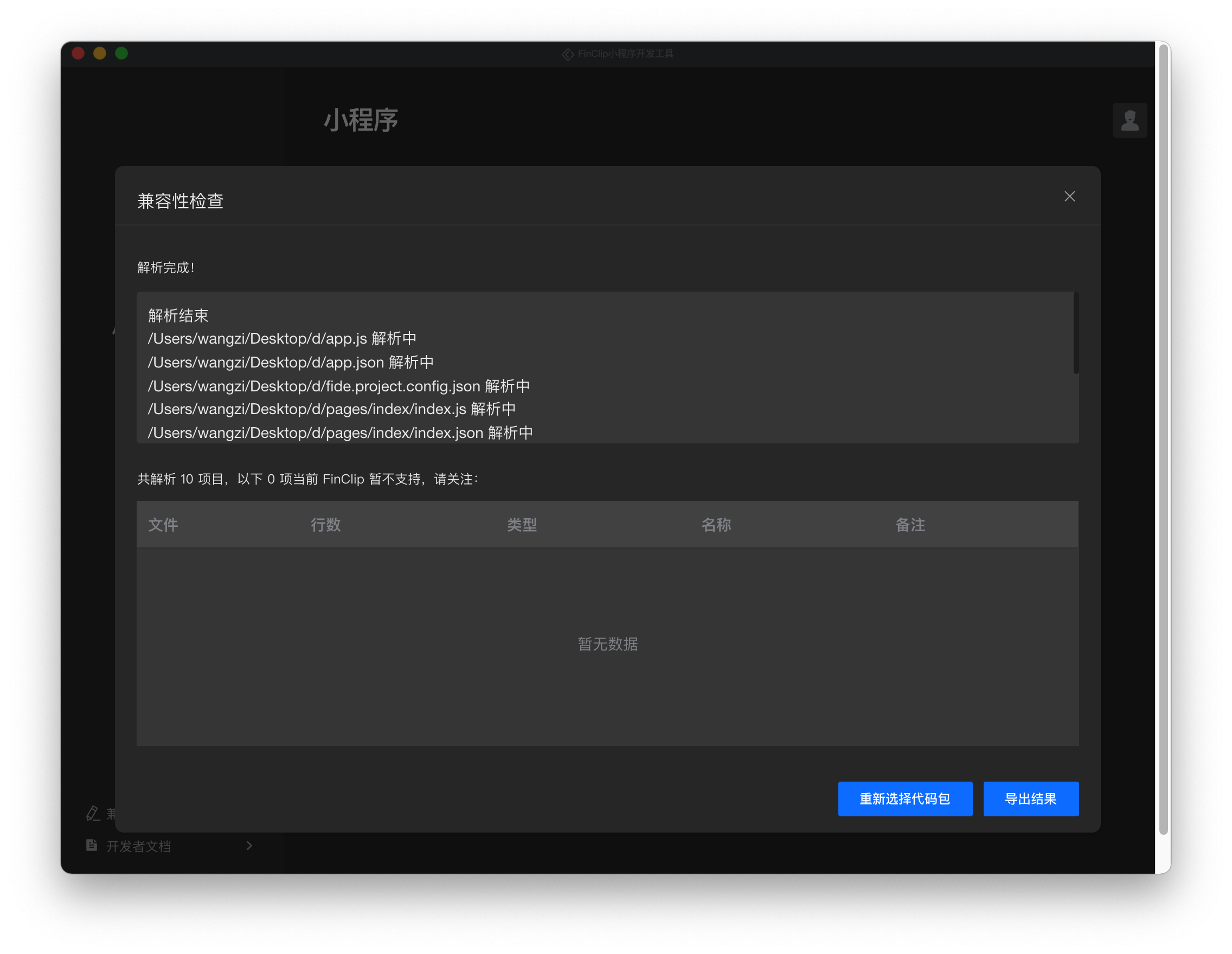Image resolution: width=1232 pixels, height=954 pixels.
Task: Click the pencil icon at bottom left
Action: [93, 813]
